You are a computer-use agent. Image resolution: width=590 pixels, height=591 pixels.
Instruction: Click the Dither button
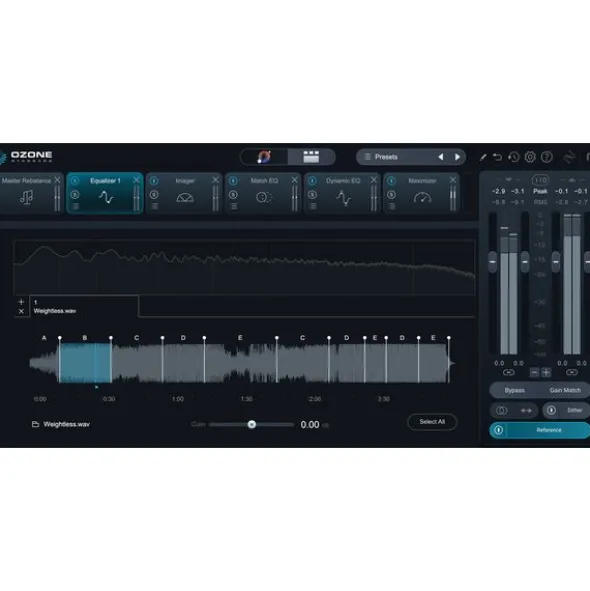pos(575,410)
